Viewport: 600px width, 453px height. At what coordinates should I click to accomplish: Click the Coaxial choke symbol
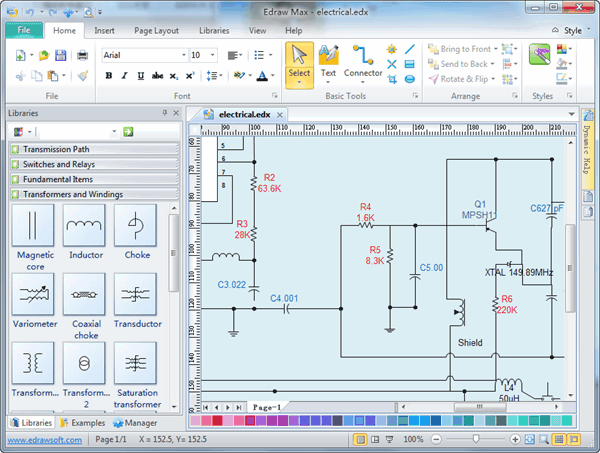coord(86,295)
